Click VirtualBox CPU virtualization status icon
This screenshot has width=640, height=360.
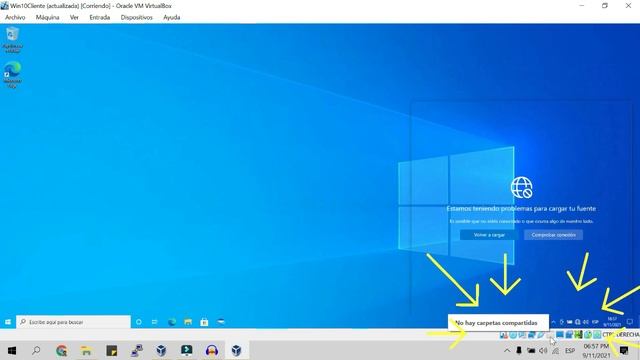point(578,335)
